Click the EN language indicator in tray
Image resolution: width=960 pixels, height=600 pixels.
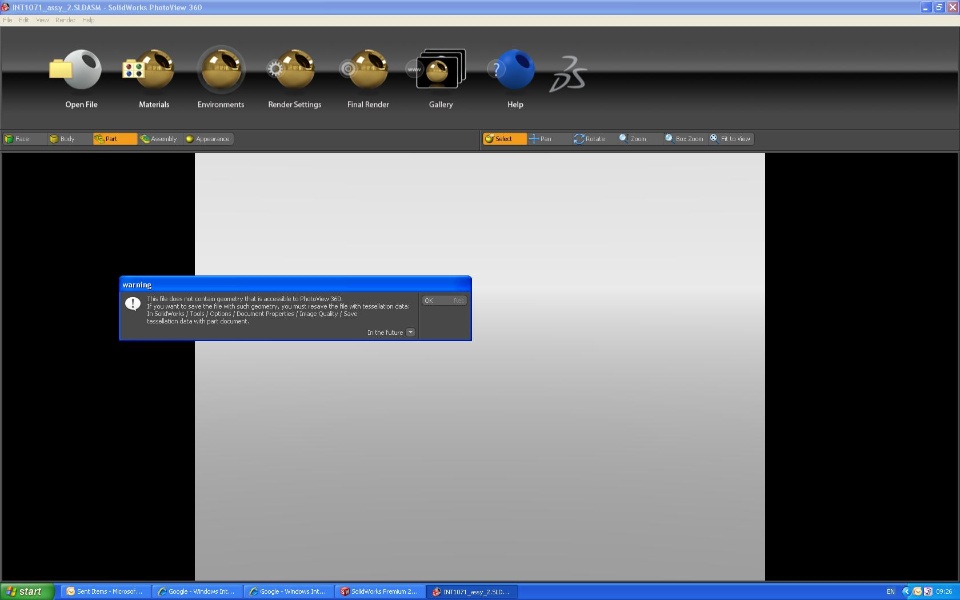tap(890, 591)
